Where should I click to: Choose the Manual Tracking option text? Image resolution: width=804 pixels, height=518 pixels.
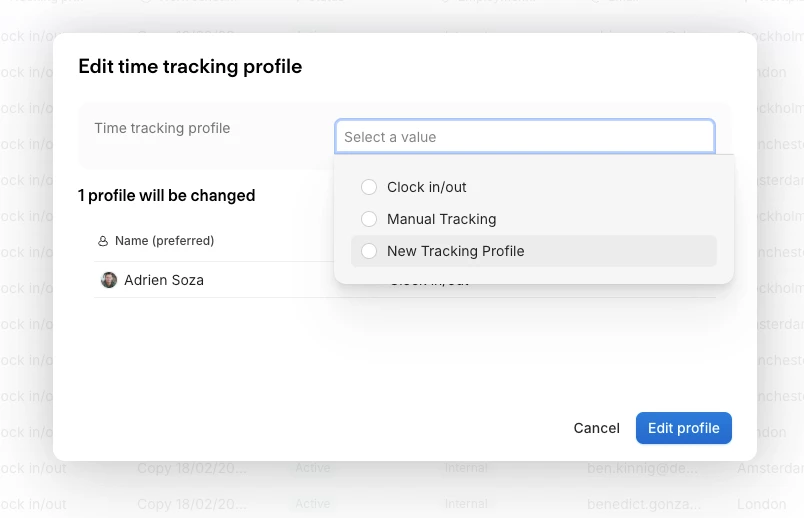[441, 219]
